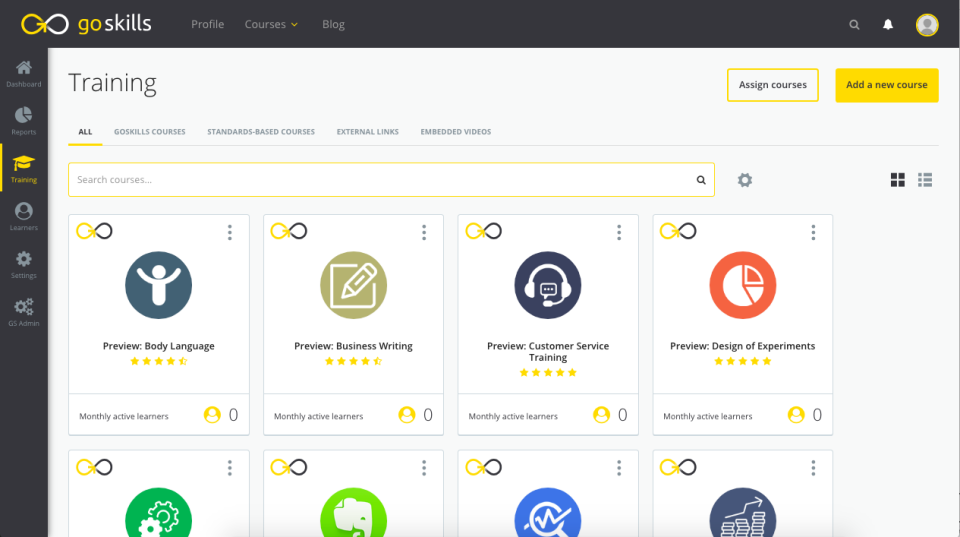960x537 pixels.
Task: Open options menu on blue analytics course card
Action: coord(619,468)
